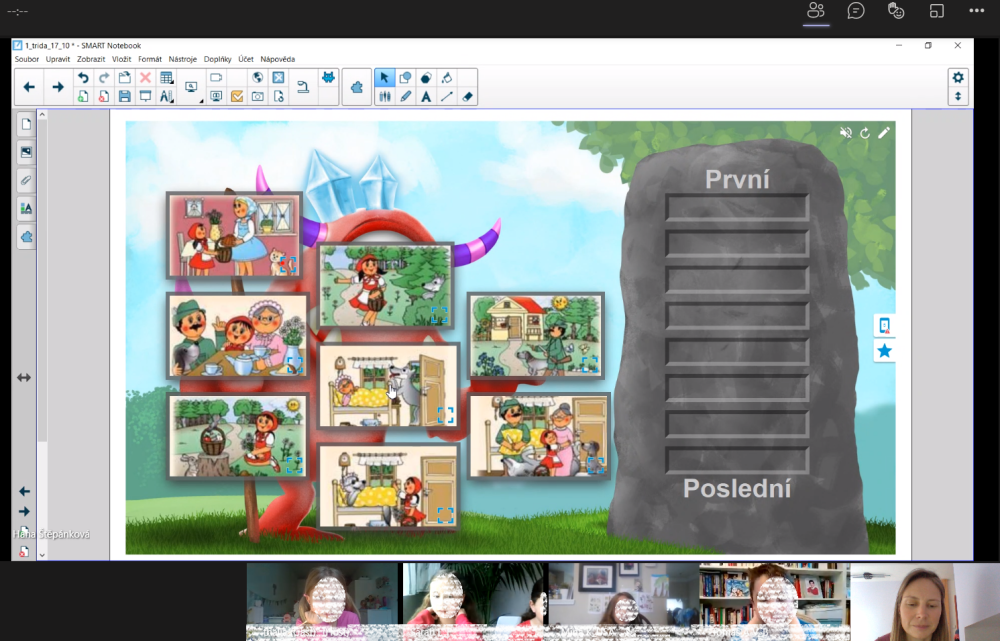Click the Save file icon
Image resolution: width=1000 pixels, height=641 pixels.
tap(125, 97)
